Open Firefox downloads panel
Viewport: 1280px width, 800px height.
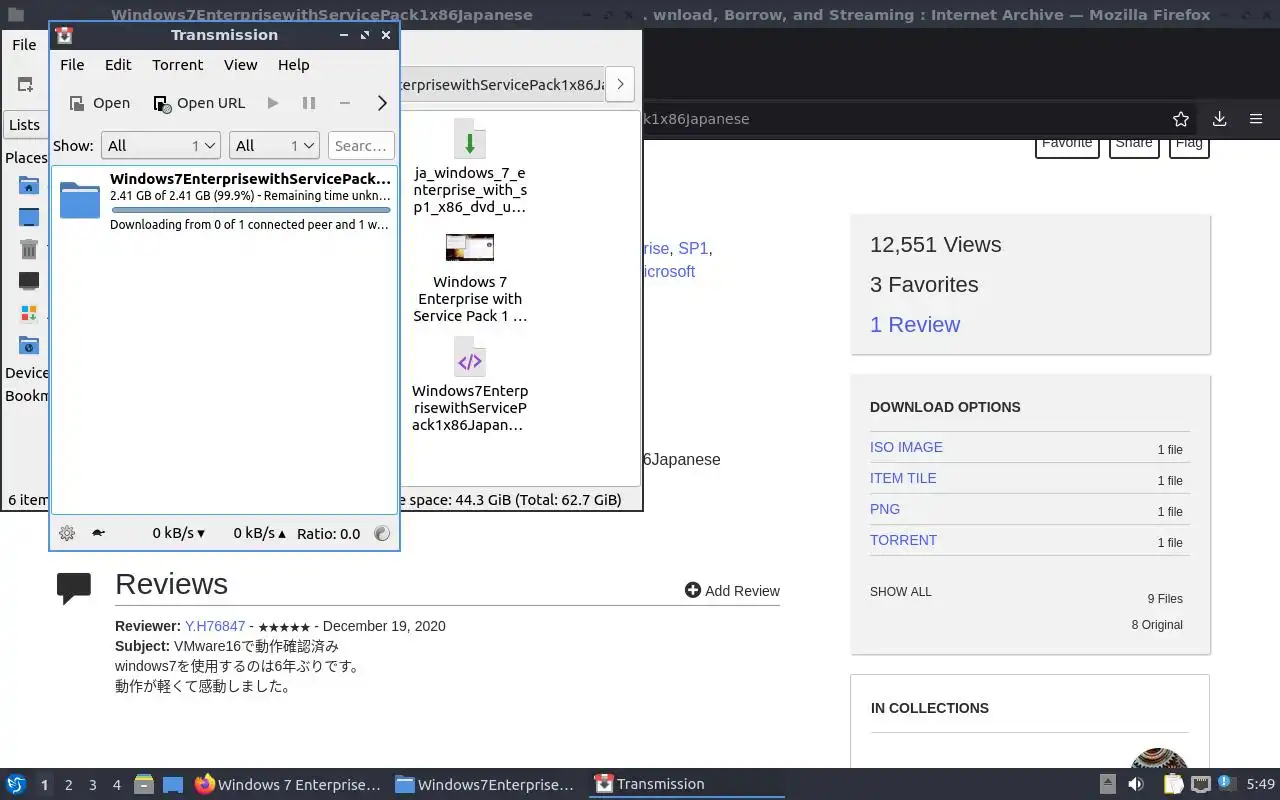tap(1219, 119)
